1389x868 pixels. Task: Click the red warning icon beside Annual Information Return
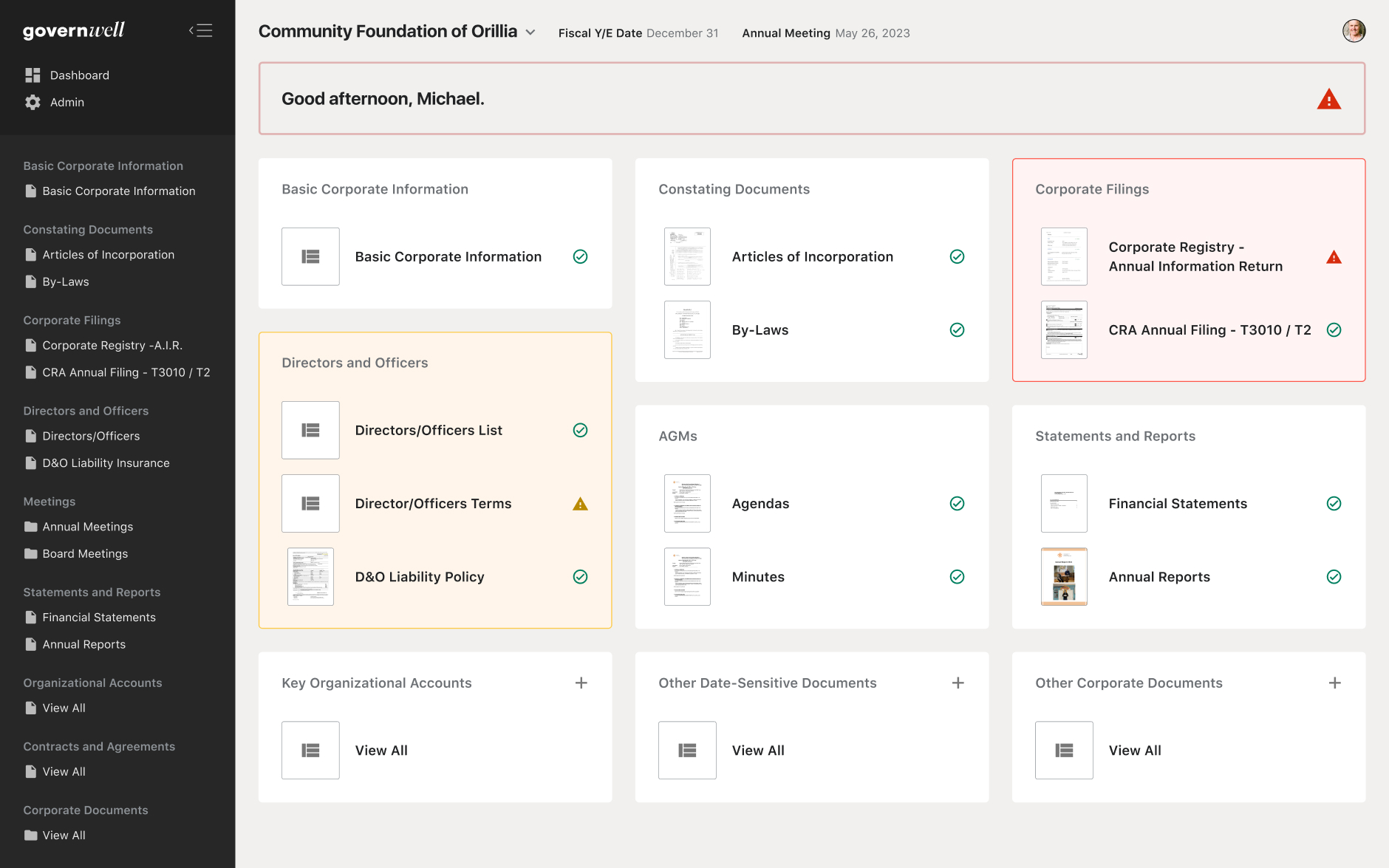[x=1334, y=257]
